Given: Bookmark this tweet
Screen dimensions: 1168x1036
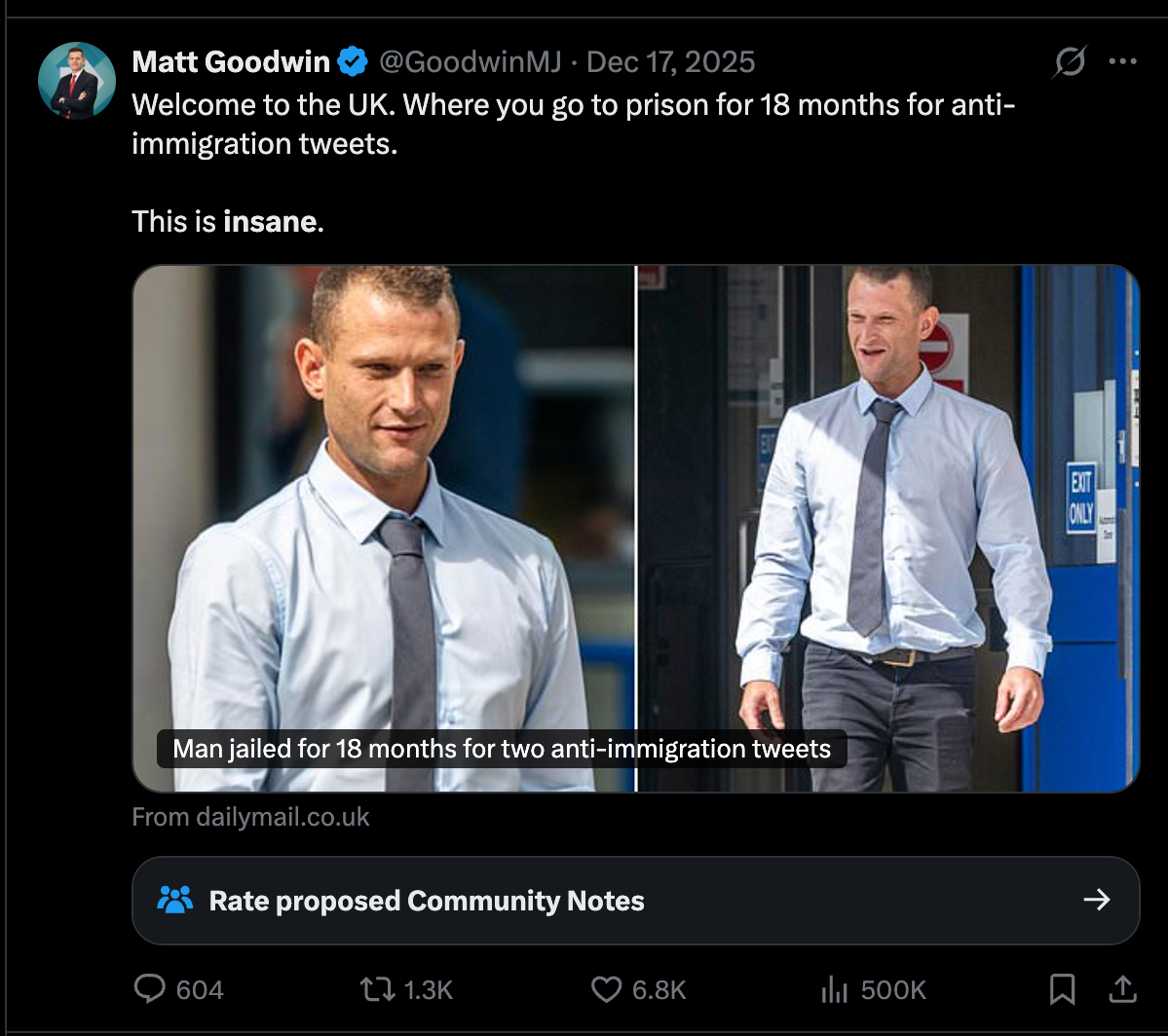Looking at the screenshot, I should [1062, 990].
